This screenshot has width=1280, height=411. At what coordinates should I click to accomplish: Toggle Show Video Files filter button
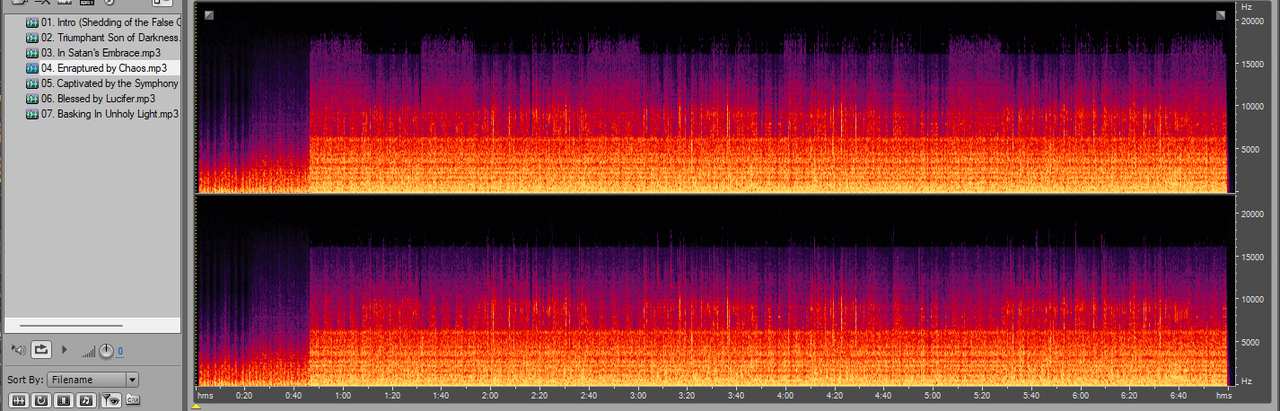tap(64, 400)
